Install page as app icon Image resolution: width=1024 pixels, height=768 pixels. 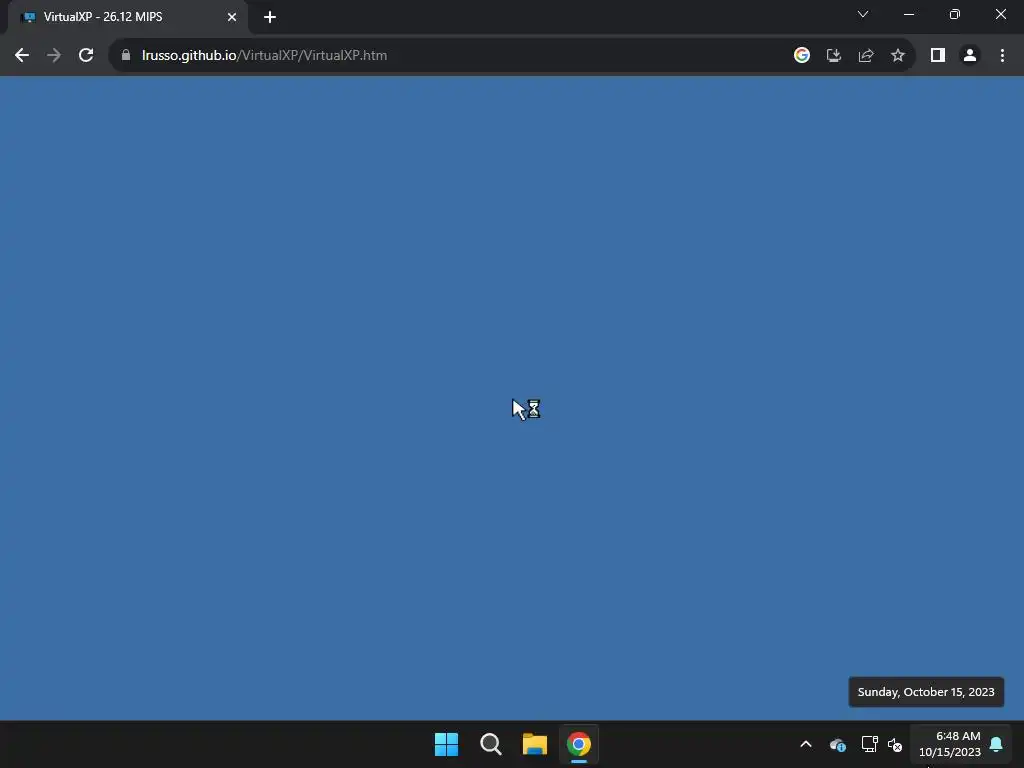(x=834, y=56)
